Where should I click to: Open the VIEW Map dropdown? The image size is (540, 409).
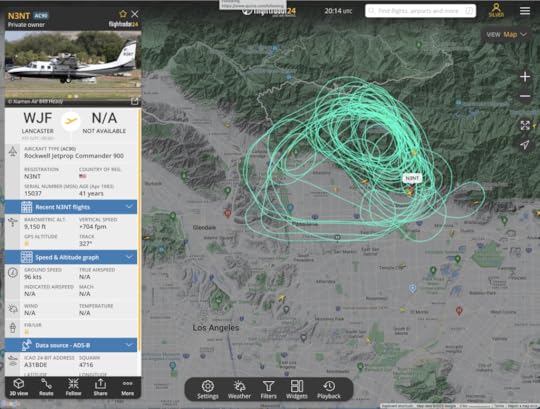click(x=506, y=34)
